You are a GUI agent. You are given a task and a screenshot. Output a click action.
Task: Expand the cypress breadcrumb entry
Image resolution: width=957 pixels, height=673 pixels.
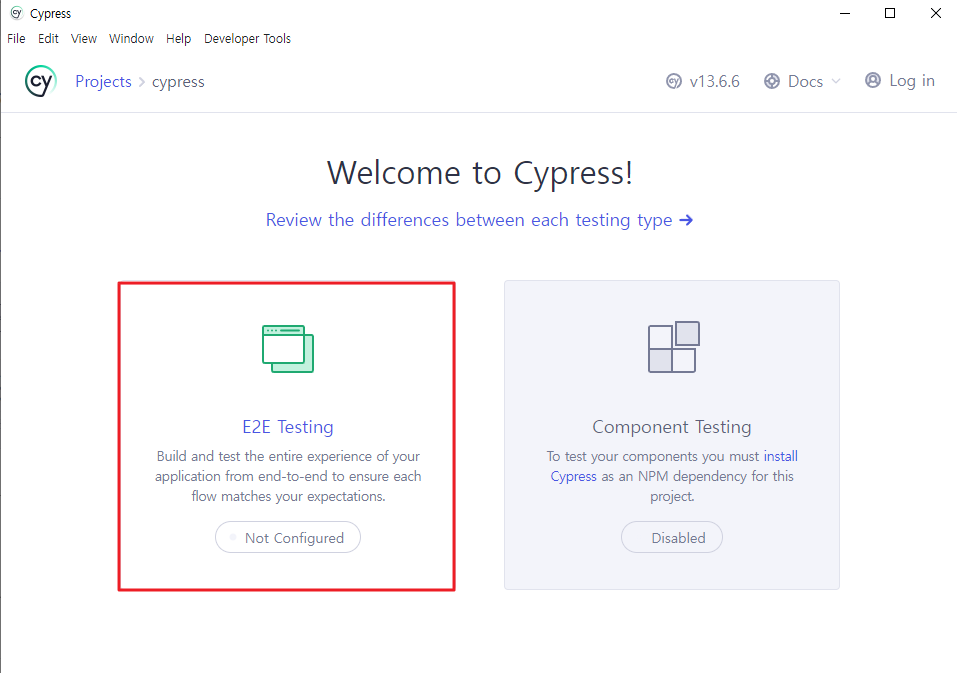click(x=178, y=81)
